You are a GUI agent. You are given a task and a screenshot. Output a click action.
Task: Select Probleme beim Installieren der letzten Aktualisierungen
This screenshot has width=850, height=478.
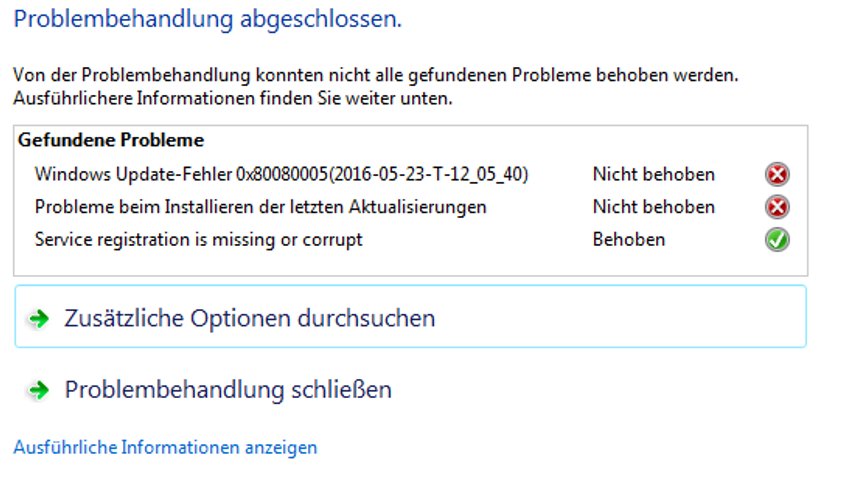coord(261,207)
